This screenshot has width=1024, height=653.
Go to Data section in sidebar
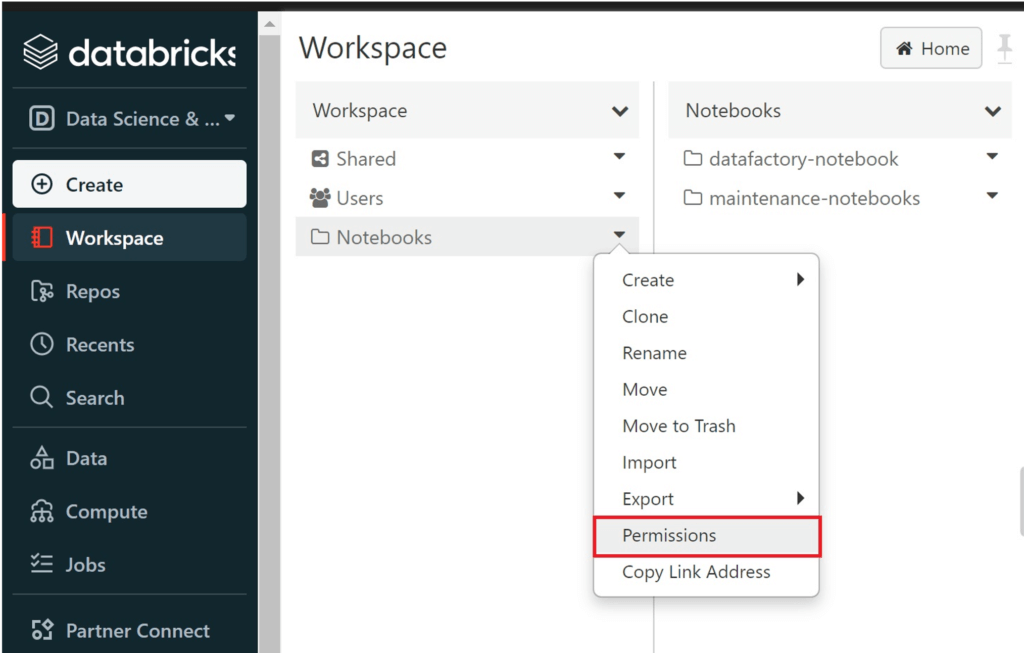tap(86, 459)
